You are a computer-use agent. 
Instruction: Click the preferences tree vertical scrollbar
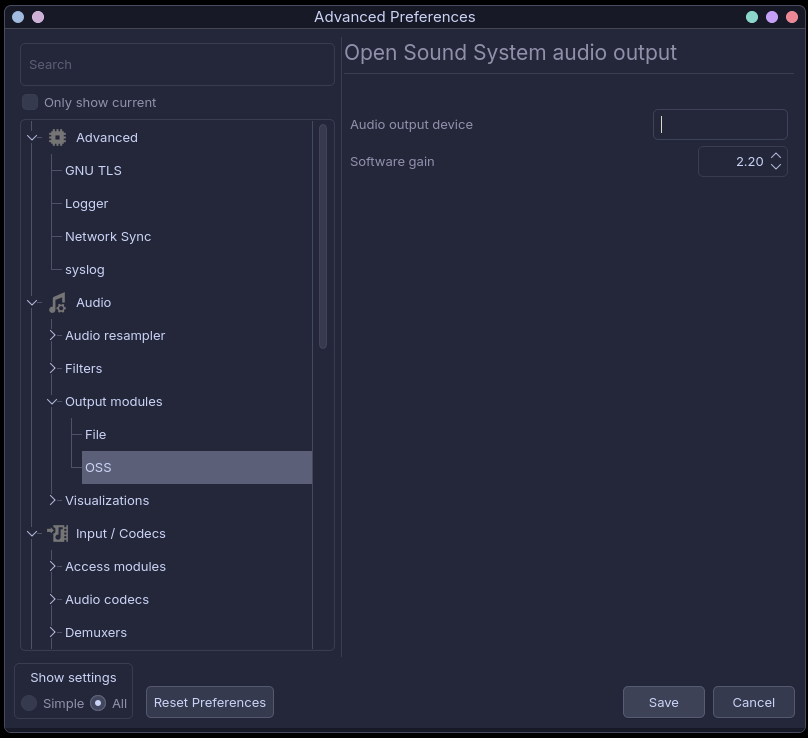[x=323, y=236]
